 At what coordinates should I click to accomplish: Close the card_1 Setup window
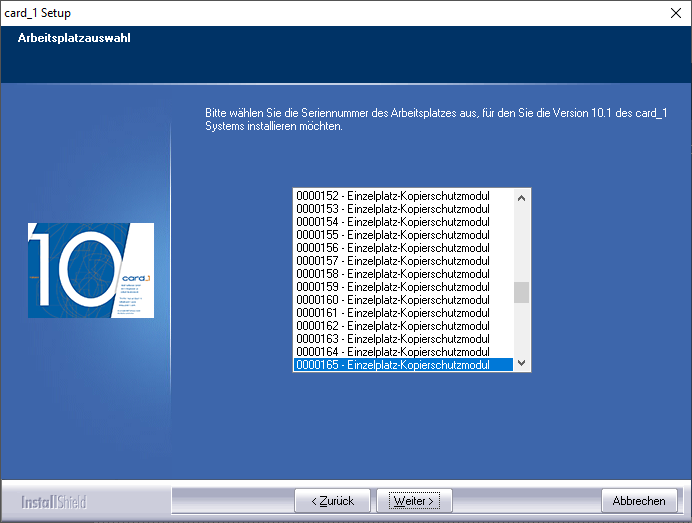(x=673, y=13)
